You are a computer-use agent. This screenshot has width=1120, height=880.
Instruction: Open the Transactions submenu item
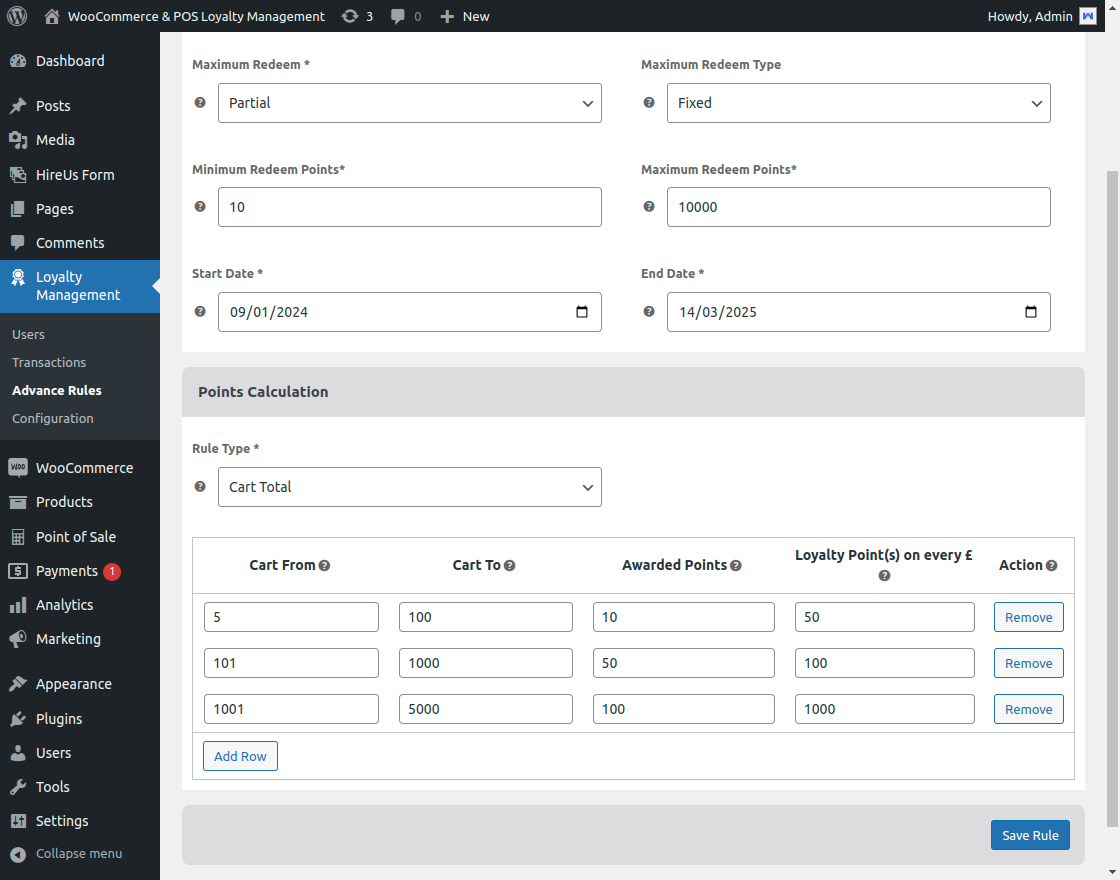coord(49,362)
